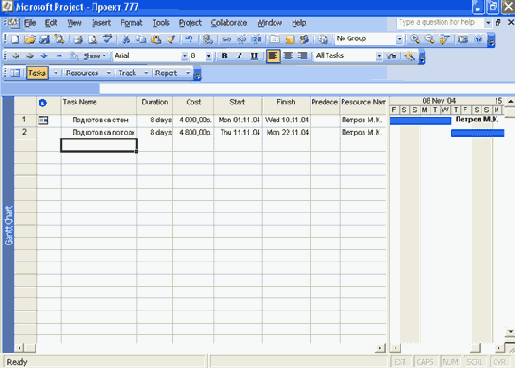
Task: Click the Tasks guide button
Action: [x=37, y=73]
